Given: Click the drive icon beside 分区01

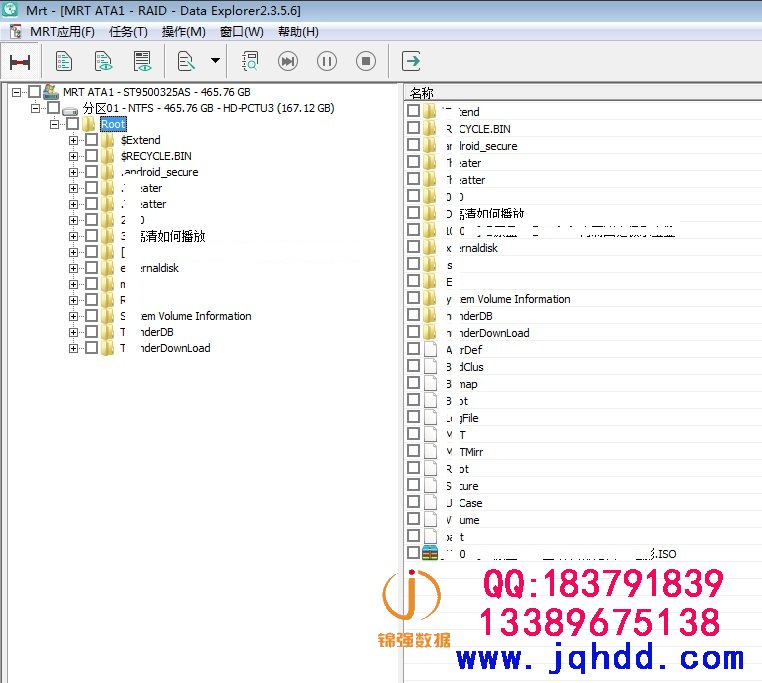Looking at the screenshot, I should click(x=70, y=110).
